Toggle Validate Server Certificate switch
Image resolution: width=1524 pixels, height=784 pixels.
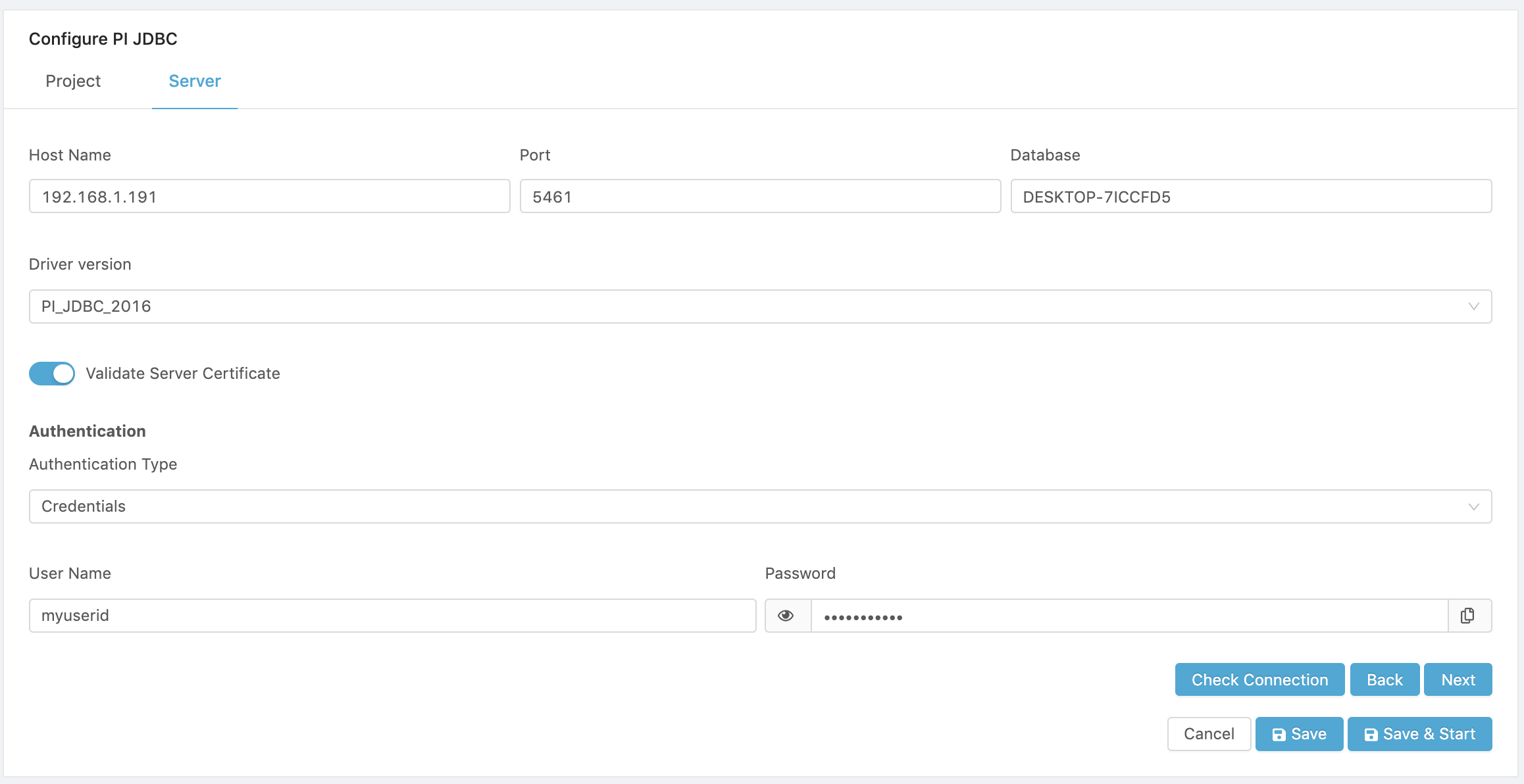[52, 374]
